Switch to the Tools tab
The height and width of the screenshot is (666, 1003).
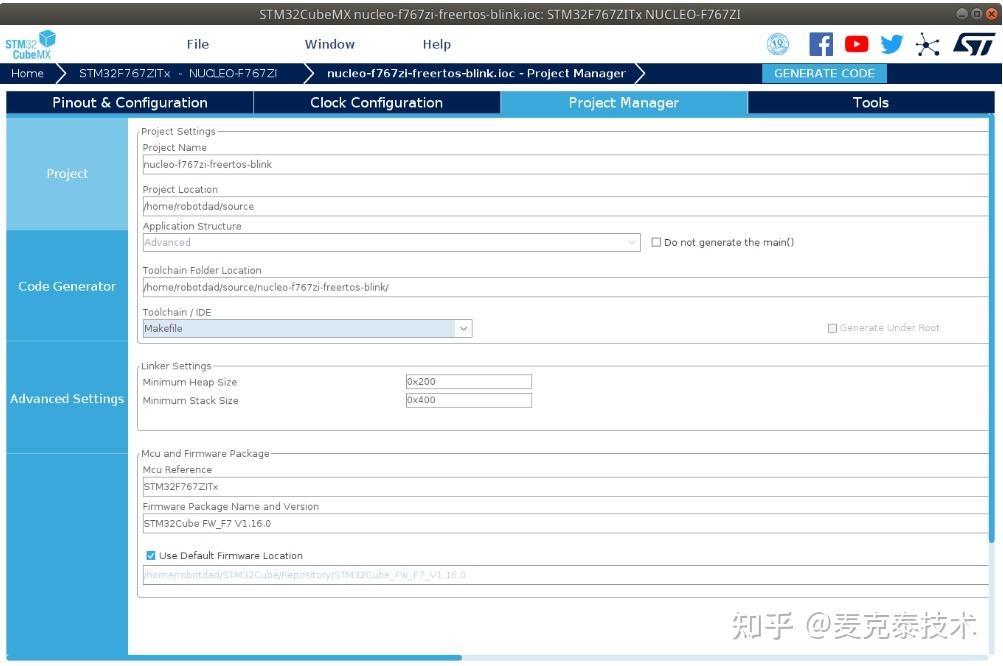[869, 102]
